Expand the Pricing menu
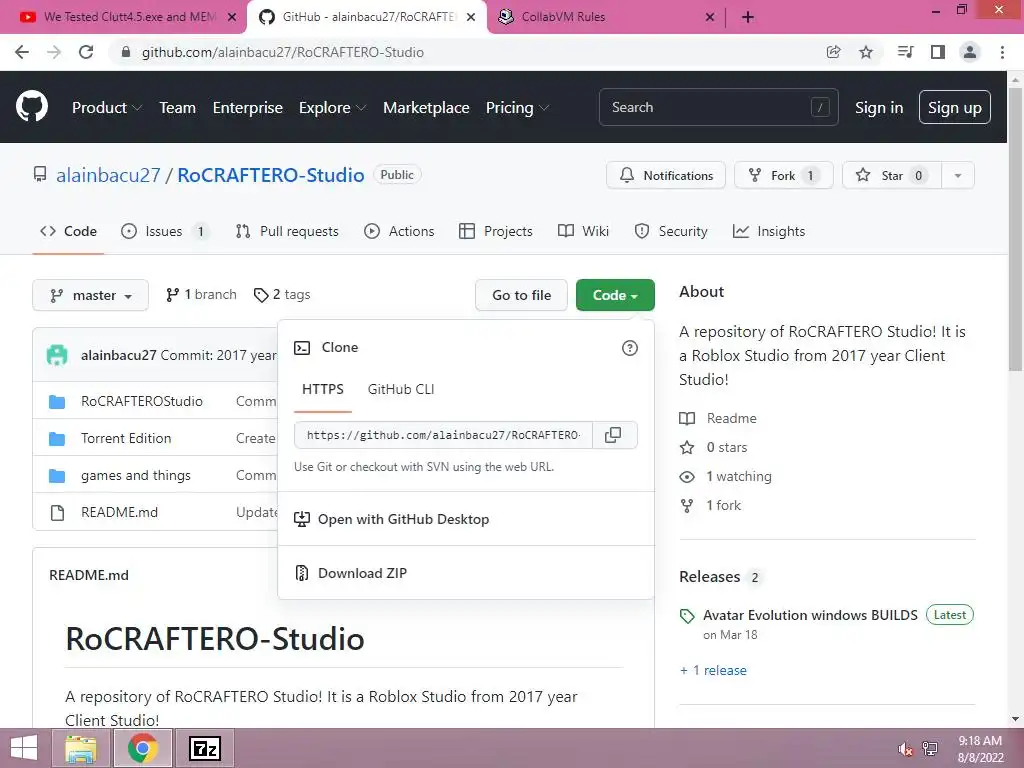 pos(517,108)
